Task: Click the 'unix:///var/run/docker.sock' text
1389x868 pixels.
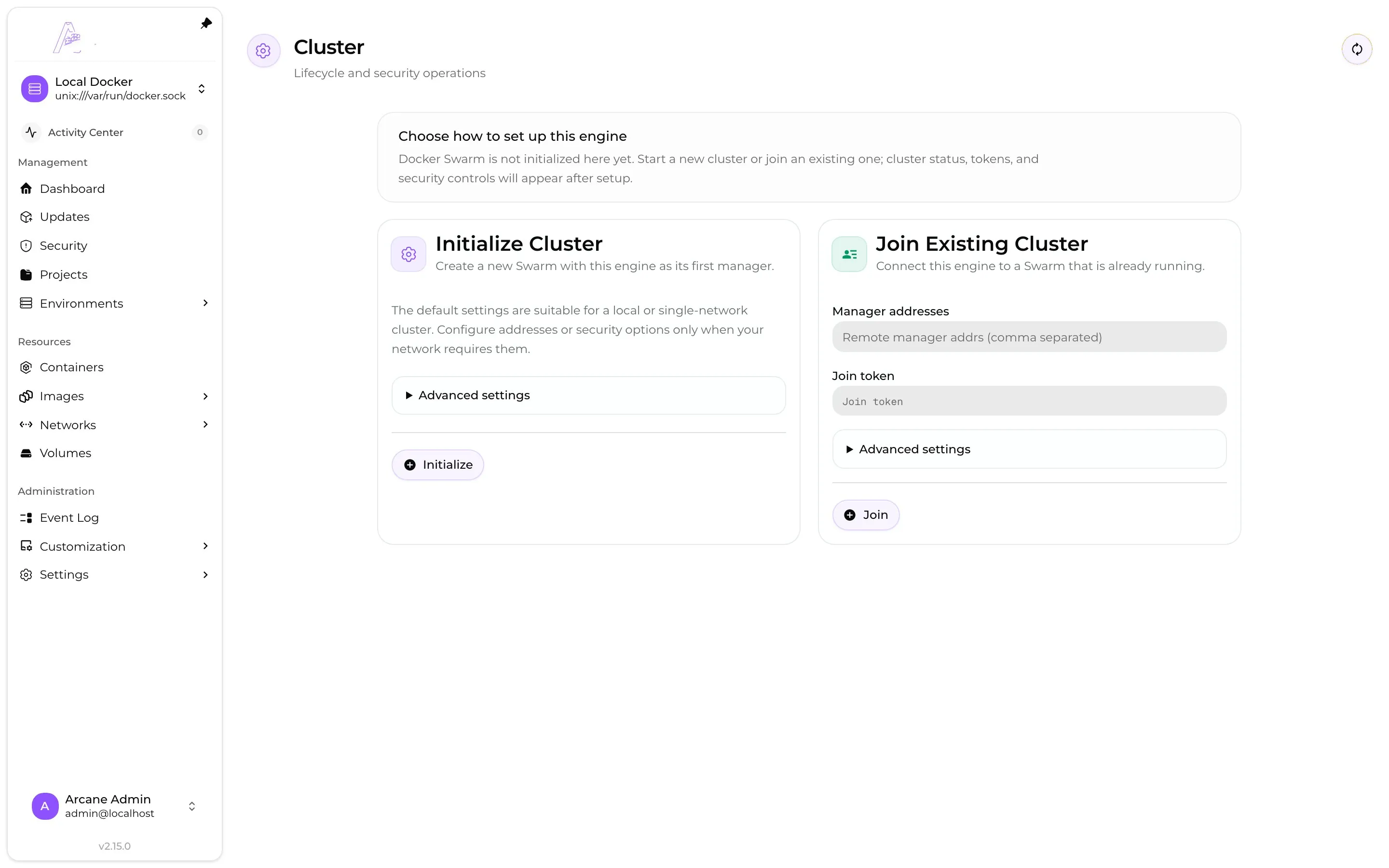Action: click(120, 96)
